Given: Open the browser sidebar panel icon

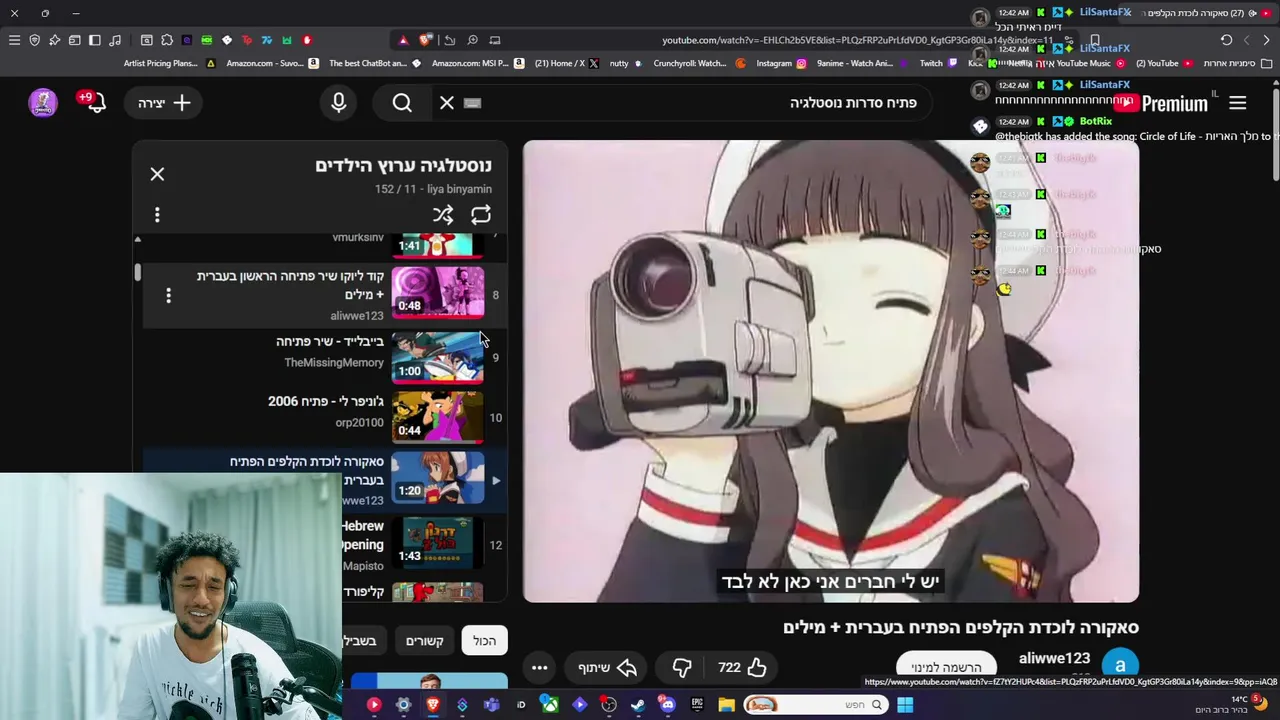Looking at the screenshot, I should click(x=94, y=40).
